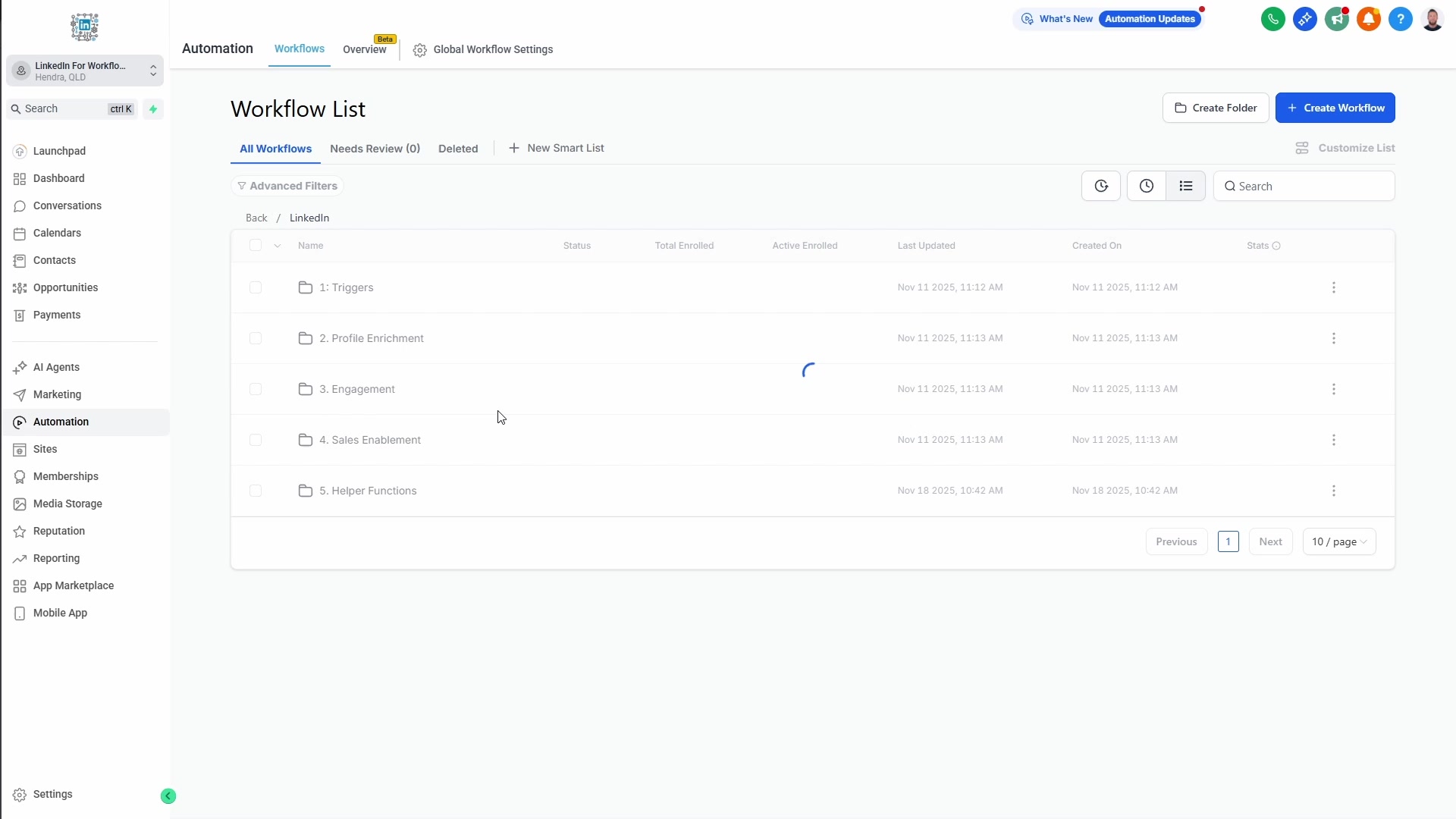Open the Global Workflow Settings gear
This screenshot has width=1456, height=819.
coord(419,50)
